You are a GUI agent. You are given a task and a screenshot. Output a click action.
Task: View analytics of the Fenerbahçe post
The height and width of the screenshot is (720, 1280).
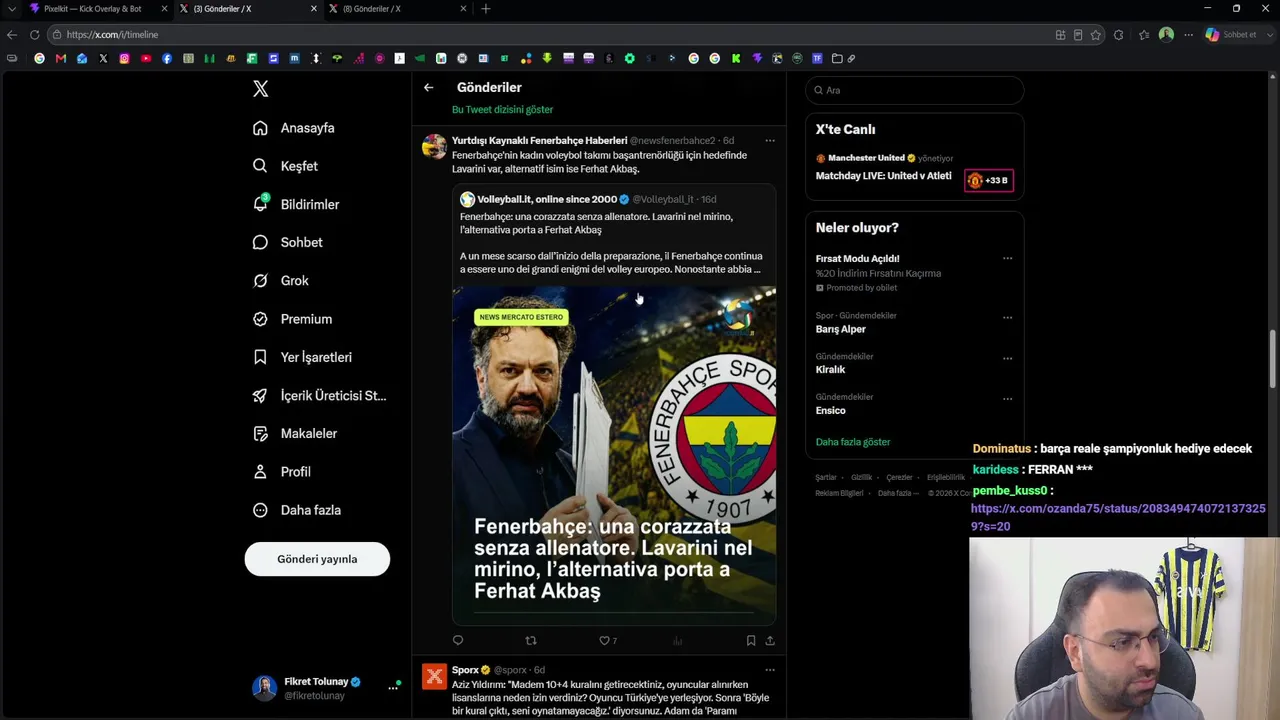click(677, 641)
